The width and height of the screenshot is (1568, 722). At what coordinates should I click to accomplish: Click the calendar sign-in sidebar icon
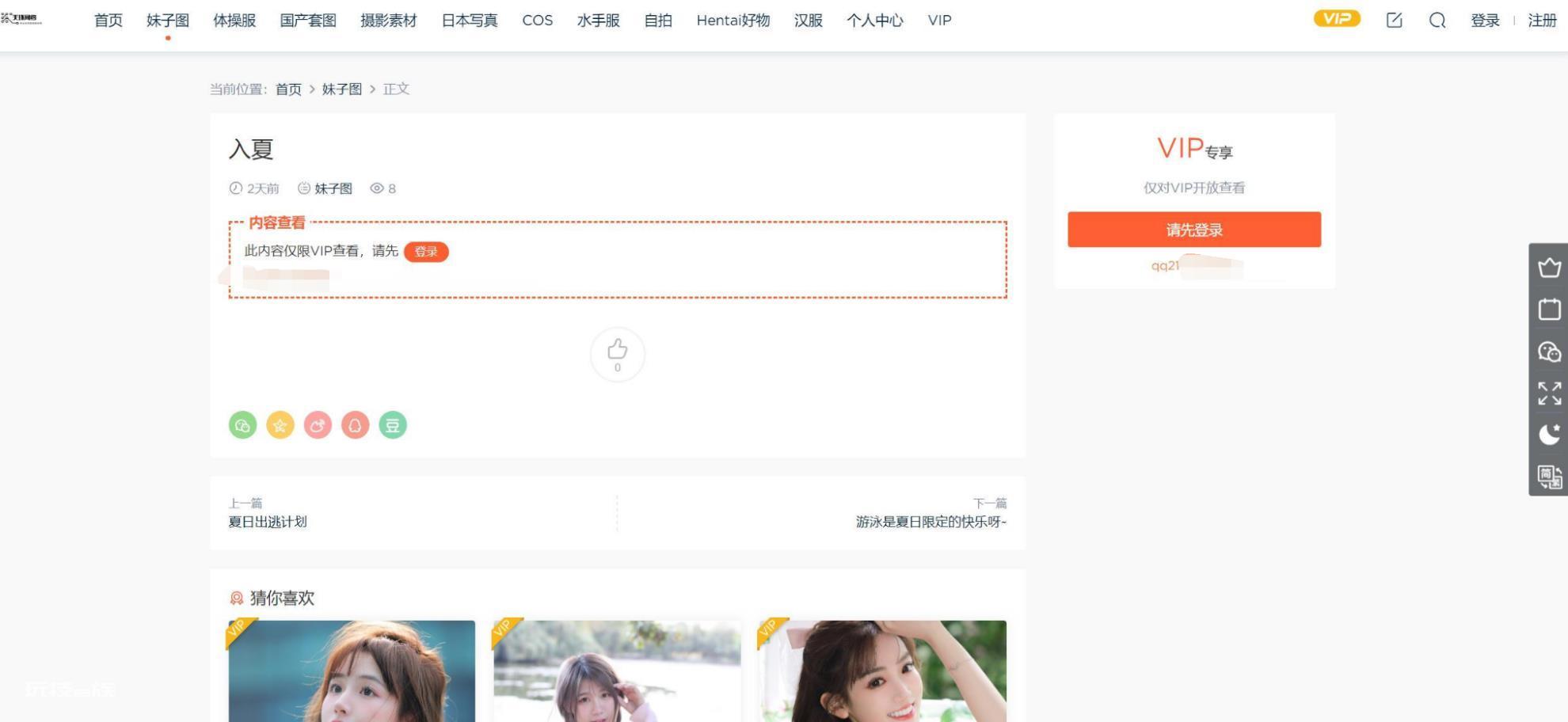[x=1549, y=309]
